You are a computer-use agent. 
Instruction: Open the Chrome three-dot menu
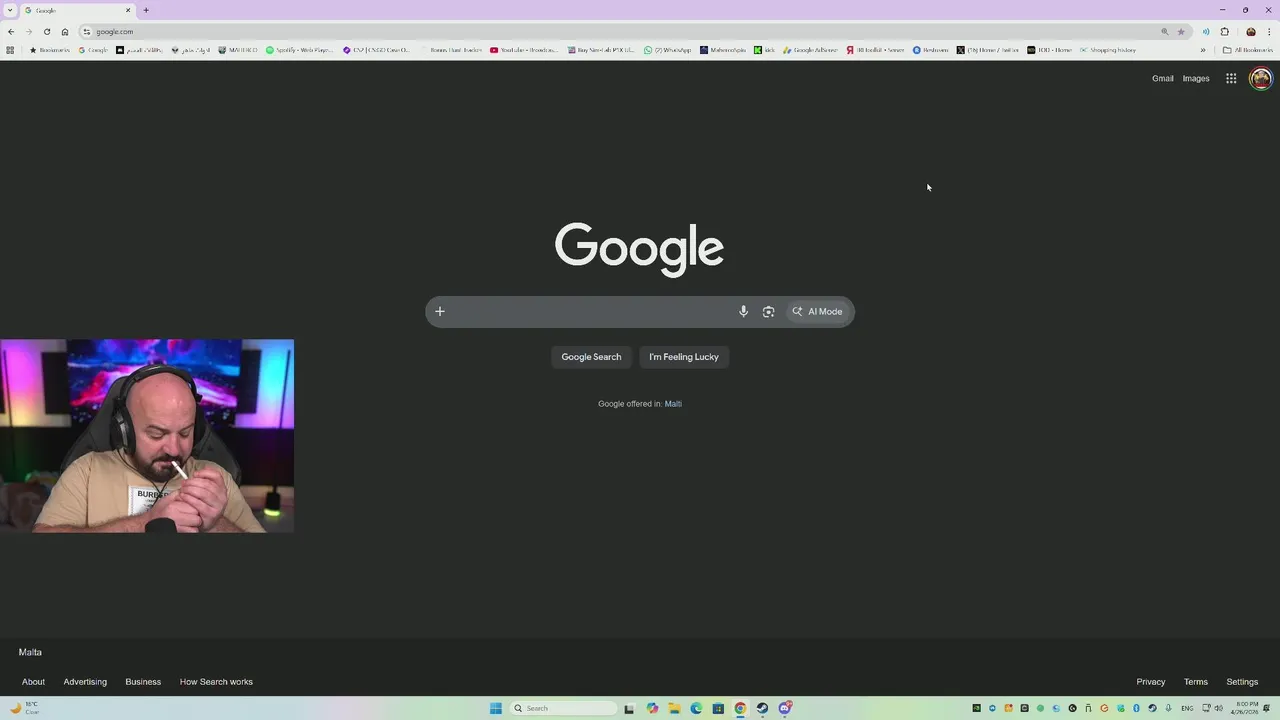click(x=1269, y=31)
